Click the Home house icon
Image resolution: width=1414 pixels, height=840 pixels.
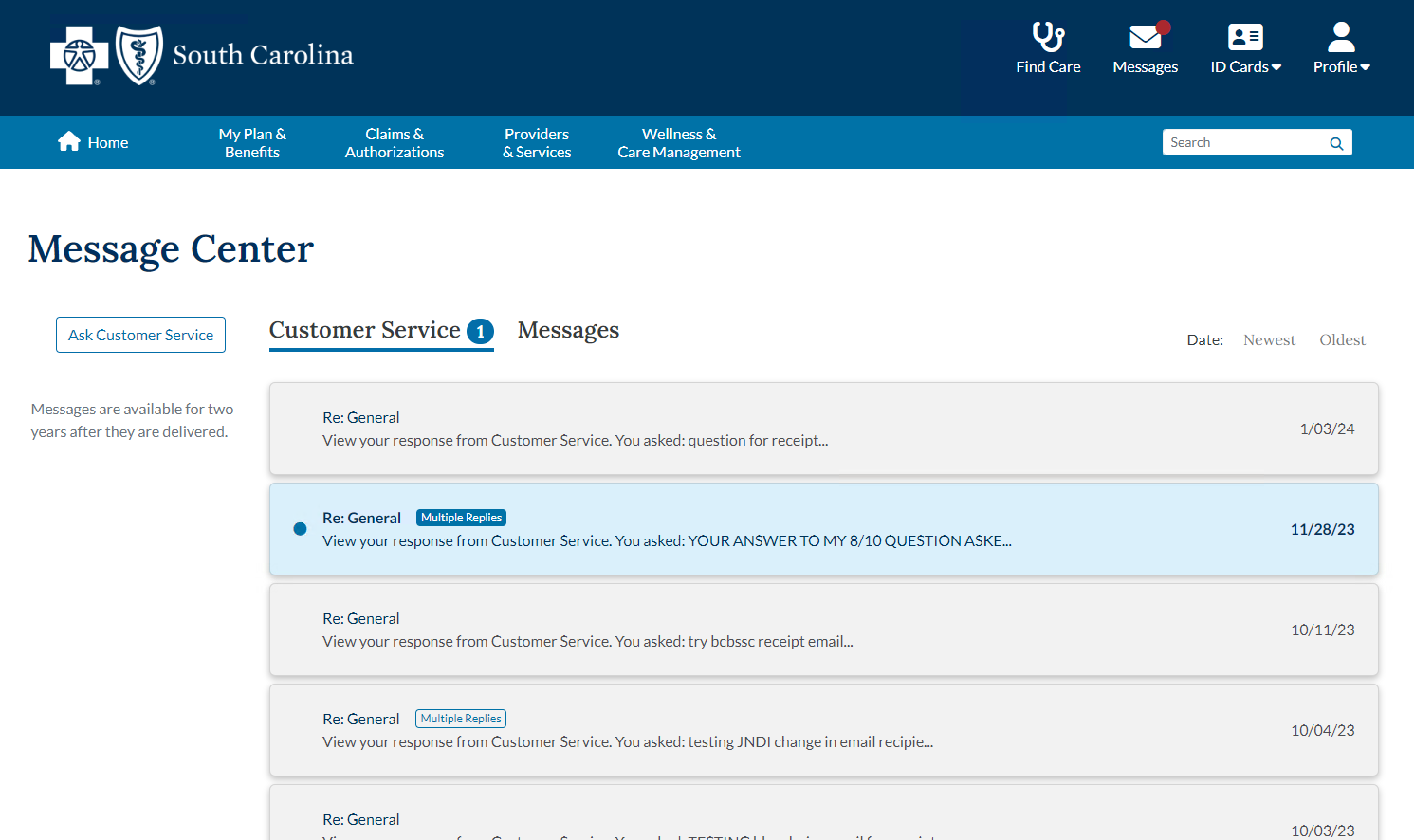(x=69, y=141)
